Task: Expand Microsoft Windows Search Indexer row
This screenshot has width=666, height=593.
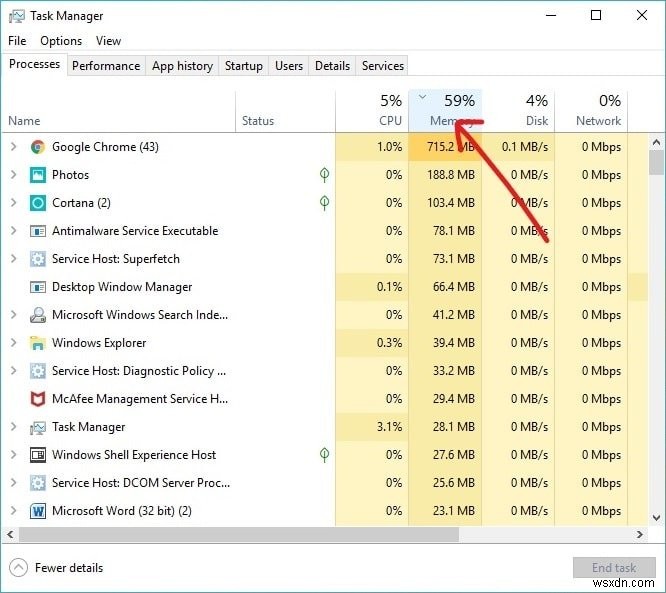Action: 14,315
